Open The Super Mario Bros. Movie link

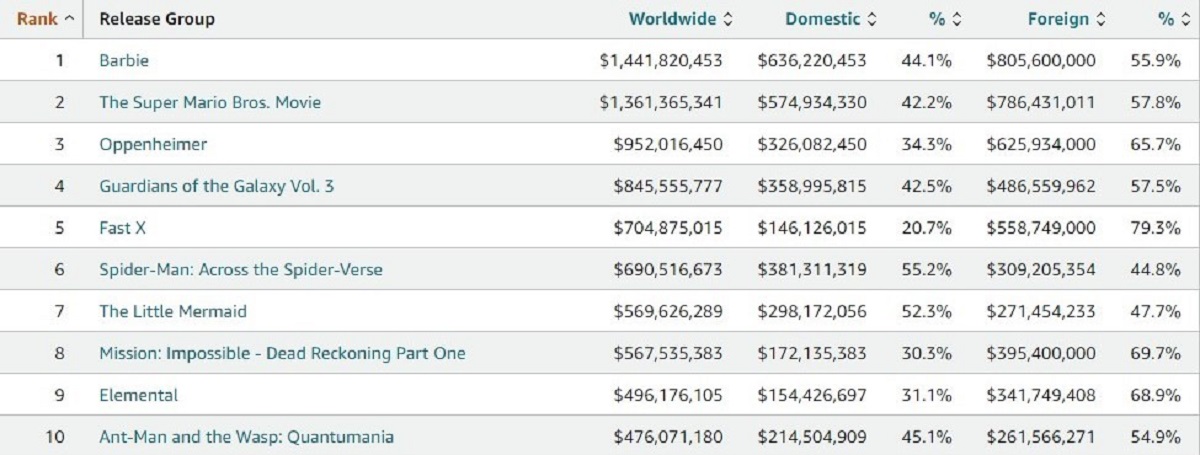coord(210,102)
